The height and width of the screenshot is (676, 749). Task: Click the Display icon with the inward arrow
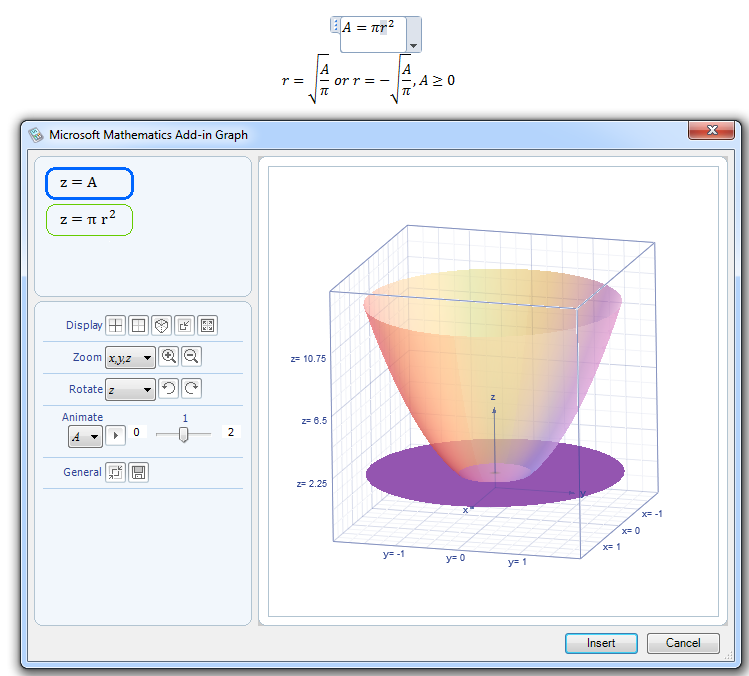pyautogui.click(x=184, y=325)
